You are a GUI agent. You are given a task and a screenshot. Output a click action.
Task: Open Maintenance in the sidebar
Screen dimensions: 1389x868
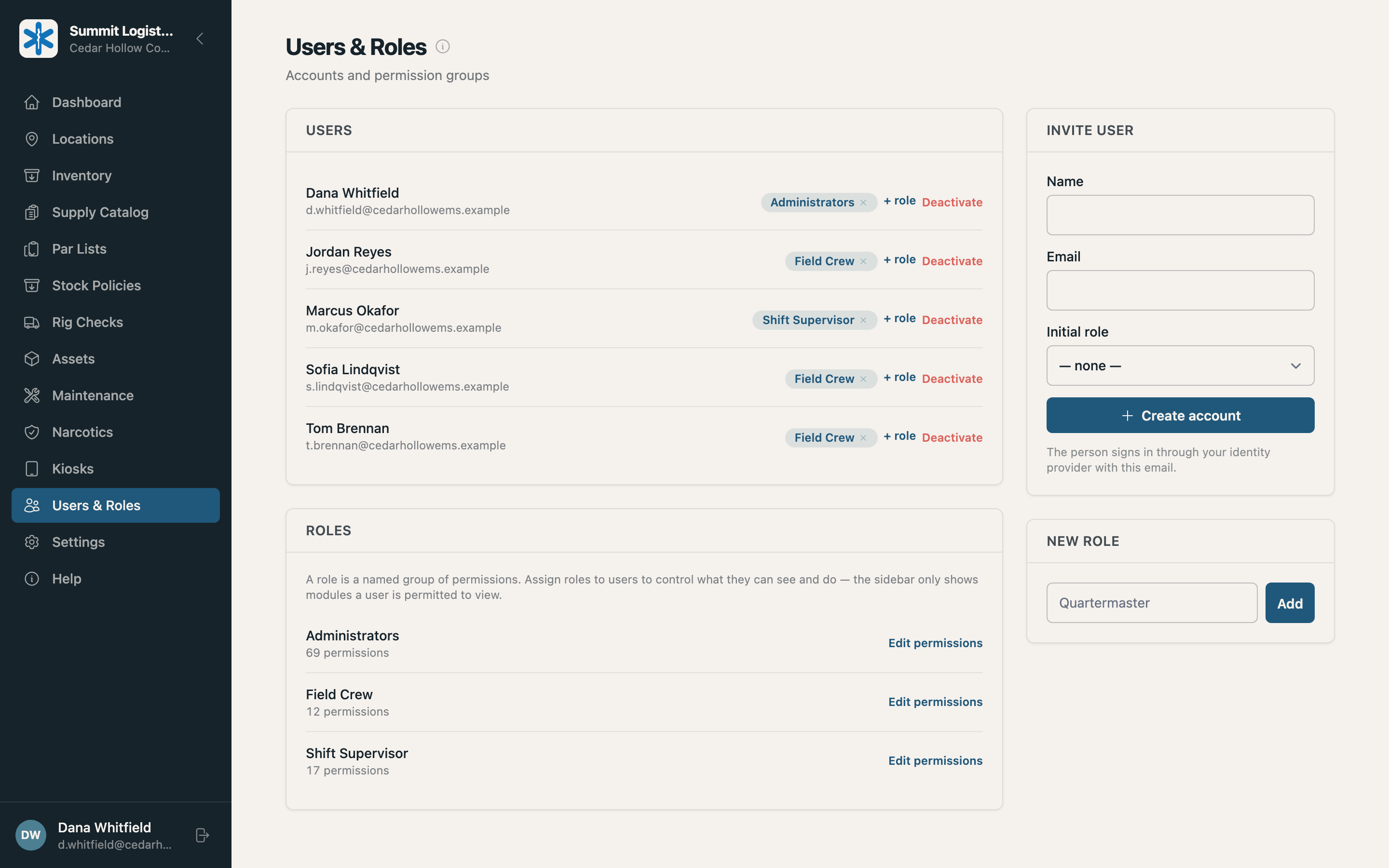click(115, 395)
